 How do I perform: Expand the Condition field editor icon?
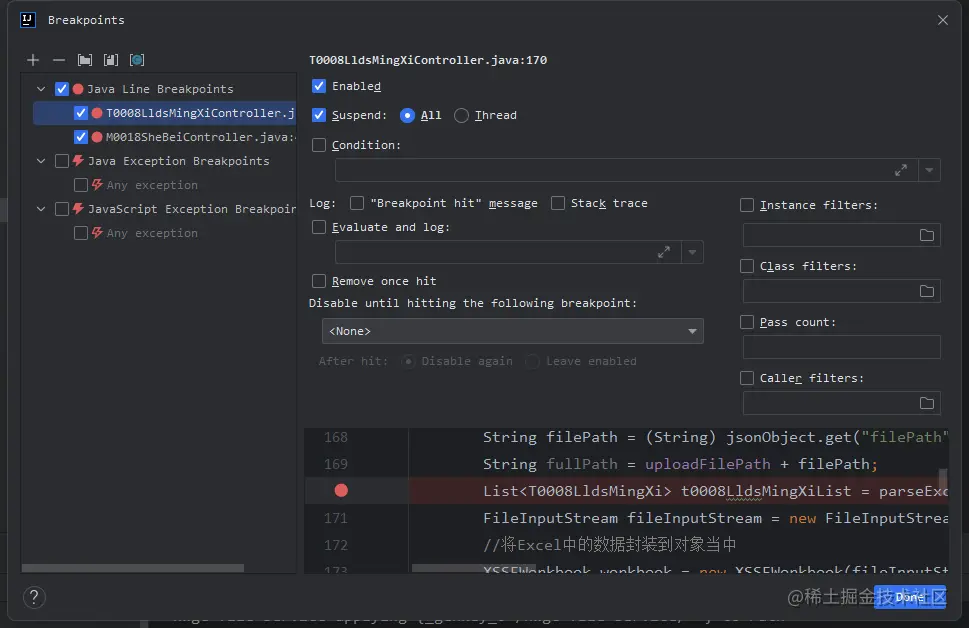point(901,171)
